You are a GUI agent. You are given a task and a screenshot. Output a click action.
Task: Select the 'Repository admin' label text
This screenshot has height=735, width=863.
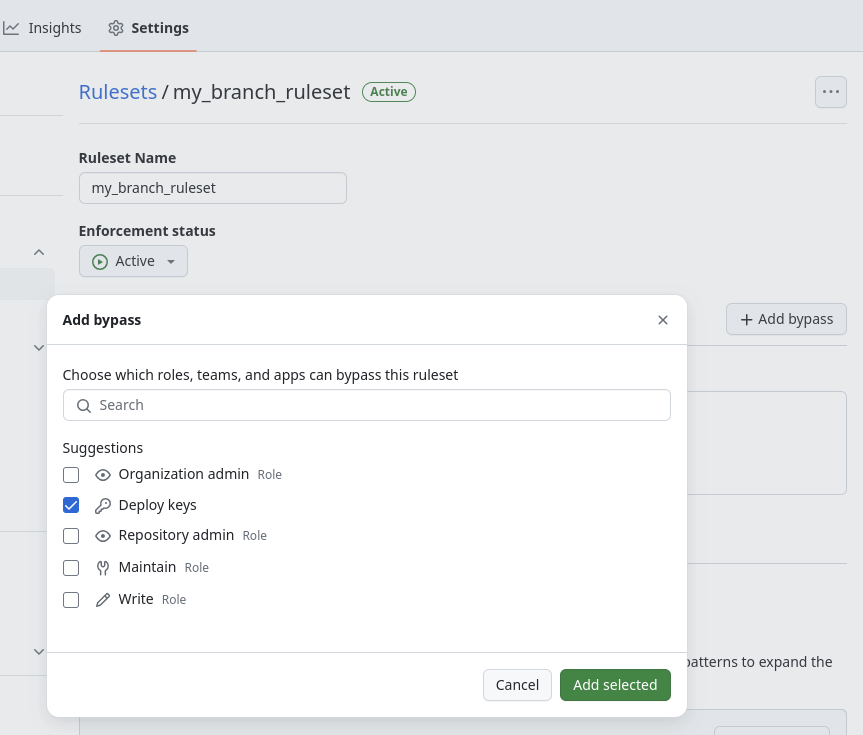click(176, 535)
